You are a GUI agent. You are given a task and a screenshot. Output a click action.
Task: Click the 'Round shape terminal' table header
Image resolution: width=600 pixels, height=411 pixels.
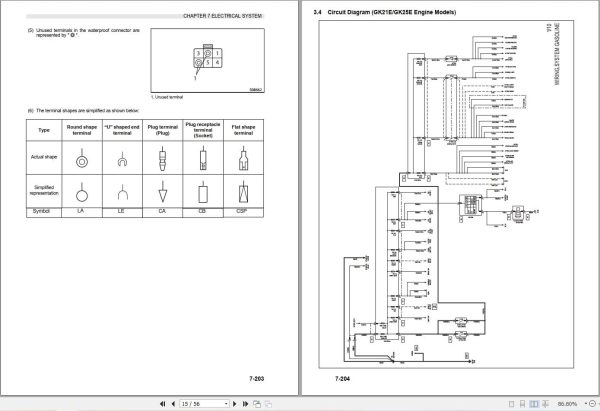(x=82, y=130)
